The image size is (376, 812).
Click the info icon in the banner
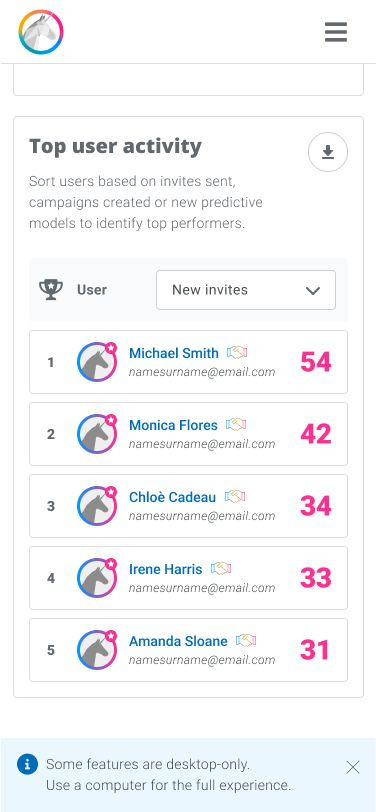click(27, 764)
